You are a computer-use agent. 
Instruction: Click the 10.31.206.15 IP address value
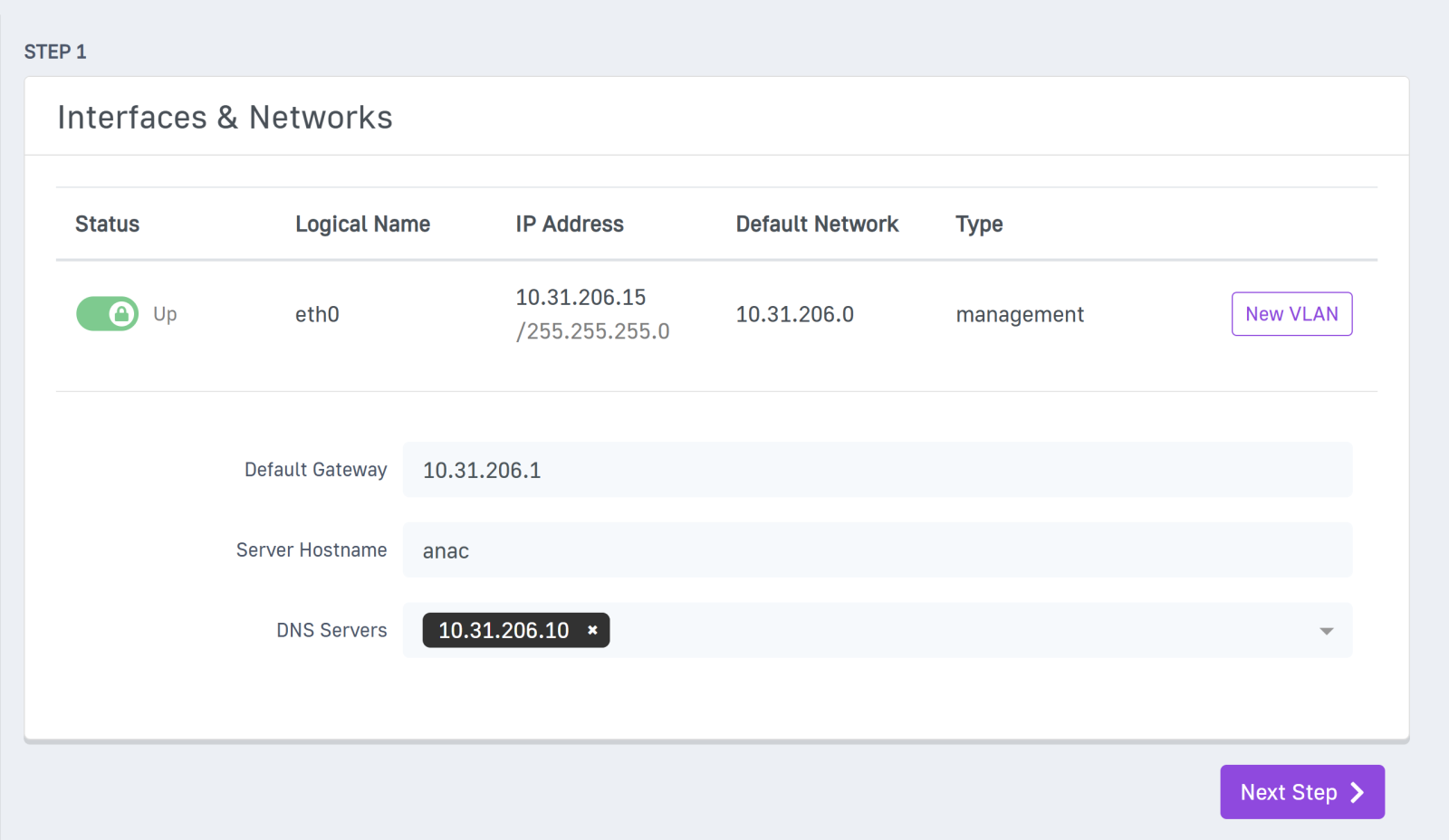click(x=581, y=298)
